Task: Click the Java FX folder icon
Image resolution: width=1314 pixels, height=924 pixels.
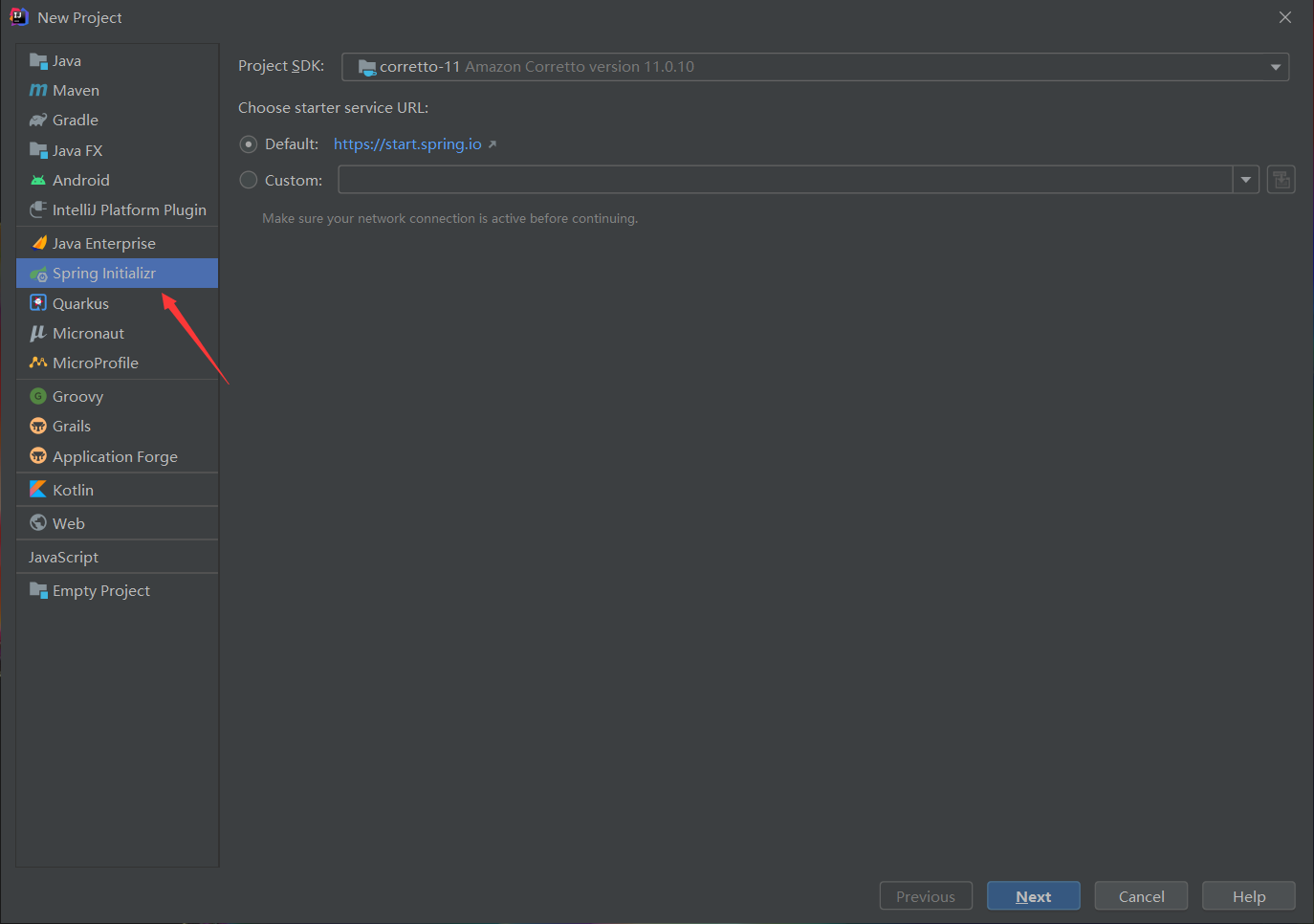Action: [x=38, y=150]
